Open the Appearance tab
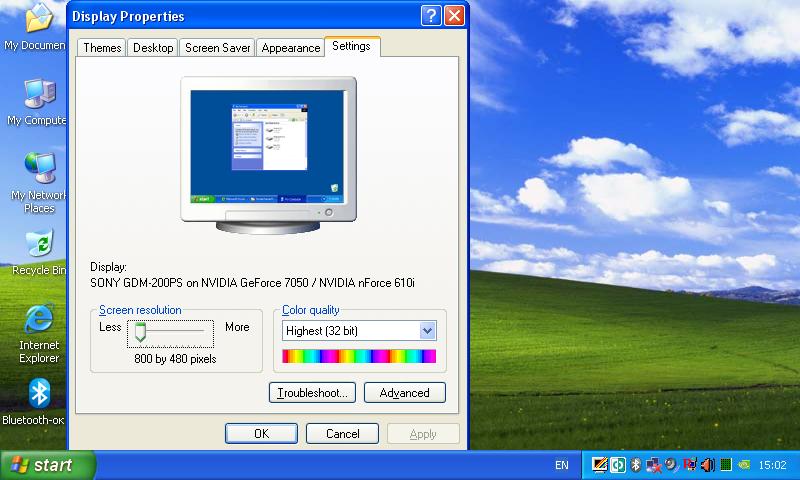 290,48
